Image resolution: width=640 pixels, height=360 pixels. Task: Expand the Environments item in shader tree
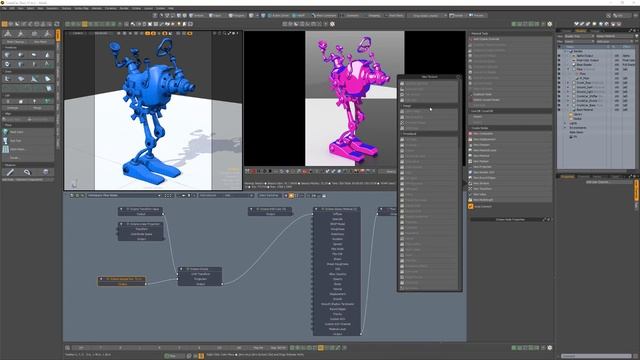click(565, 128)
